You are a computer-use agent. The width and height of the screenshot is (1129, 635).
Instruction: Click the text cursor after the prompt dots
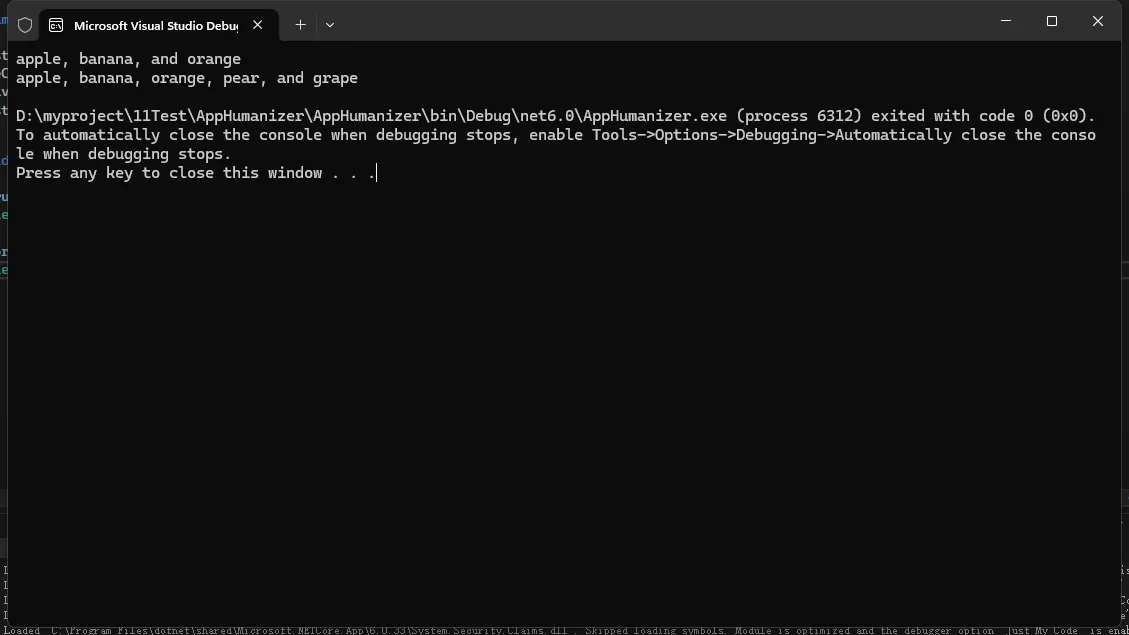(x=377, y=173)
